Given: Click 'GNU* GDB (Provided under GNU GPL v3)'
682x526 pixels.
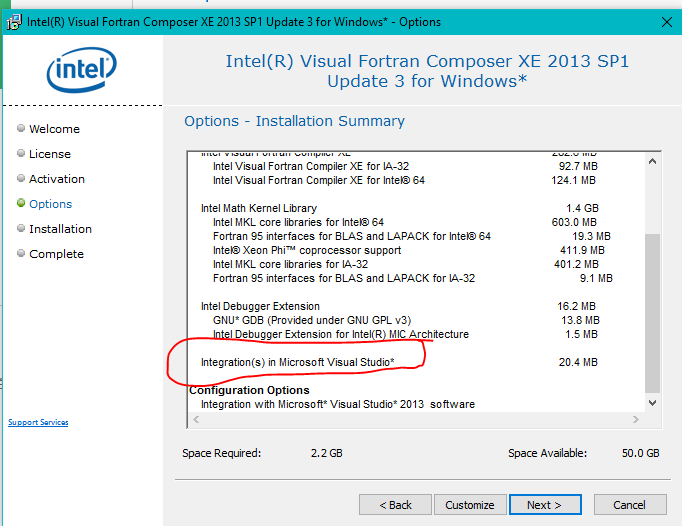Looking at the screenshot, I should coord(312,320).
